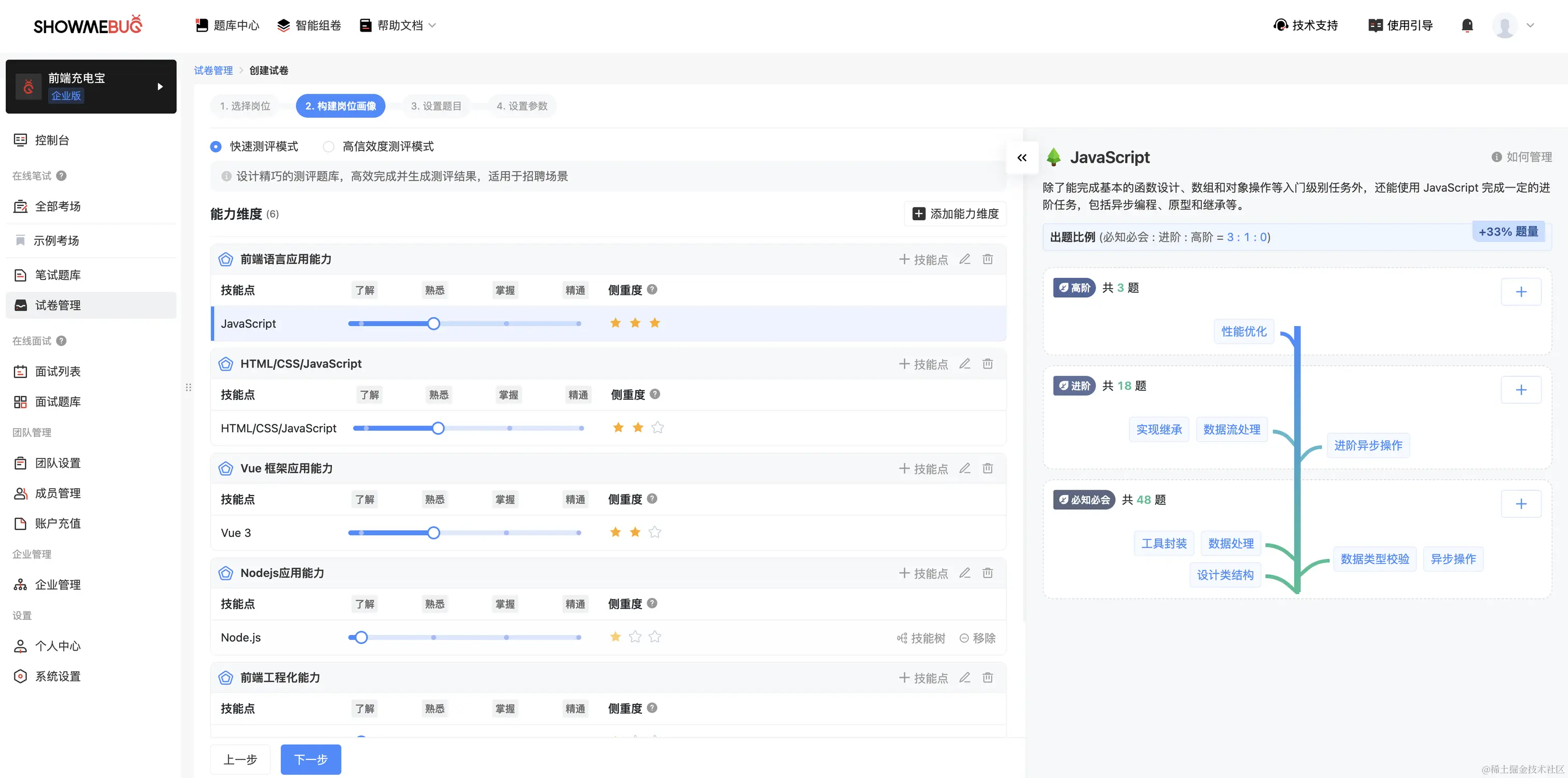Click the 下一步 button
This screenshot has height=778, width=1568.
(311, 759)
